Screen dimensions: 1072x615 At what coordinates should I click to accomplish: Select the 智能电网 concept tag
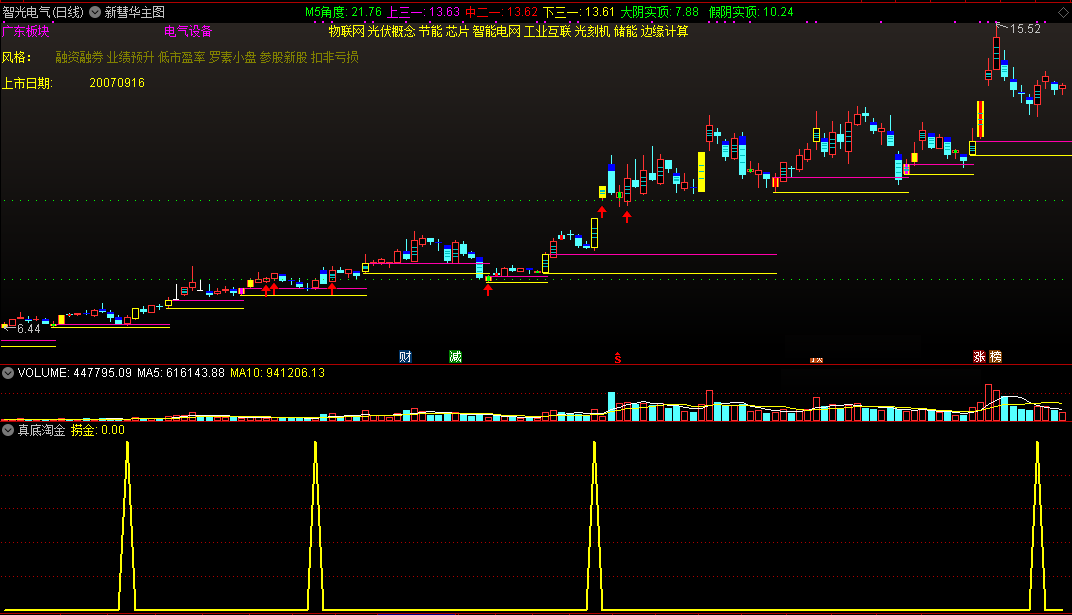[497, 31]
